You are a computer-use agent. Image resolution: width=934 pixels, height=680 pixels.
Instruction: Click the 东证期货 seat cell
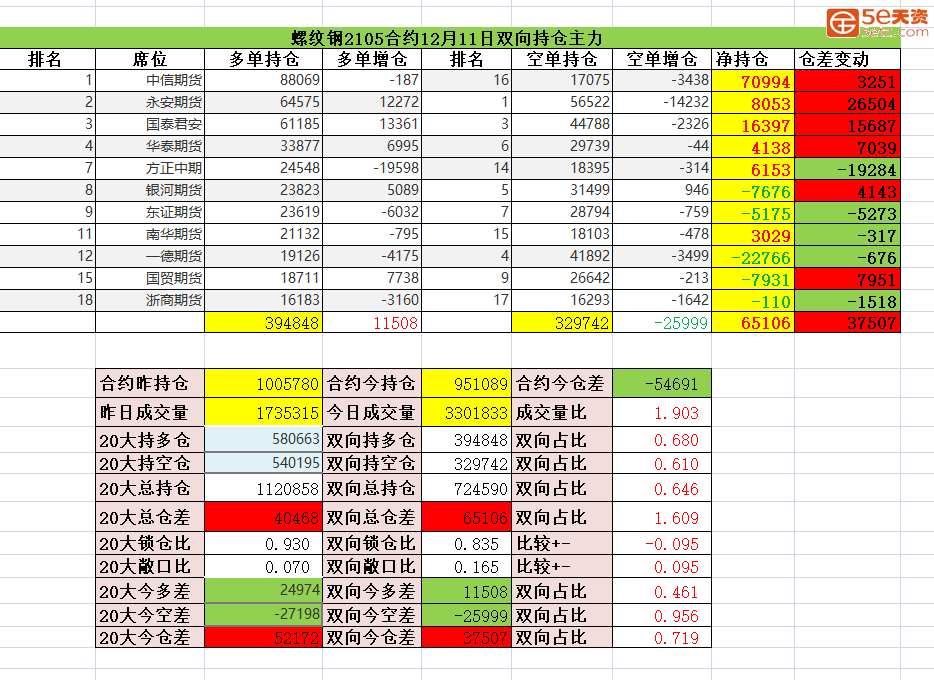tap(150, 213)
